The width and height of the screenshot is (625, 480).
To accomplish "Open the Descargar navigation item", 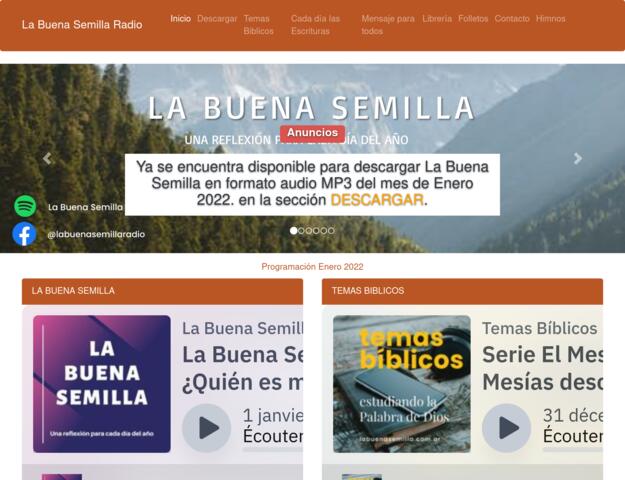I will [217, 18].
